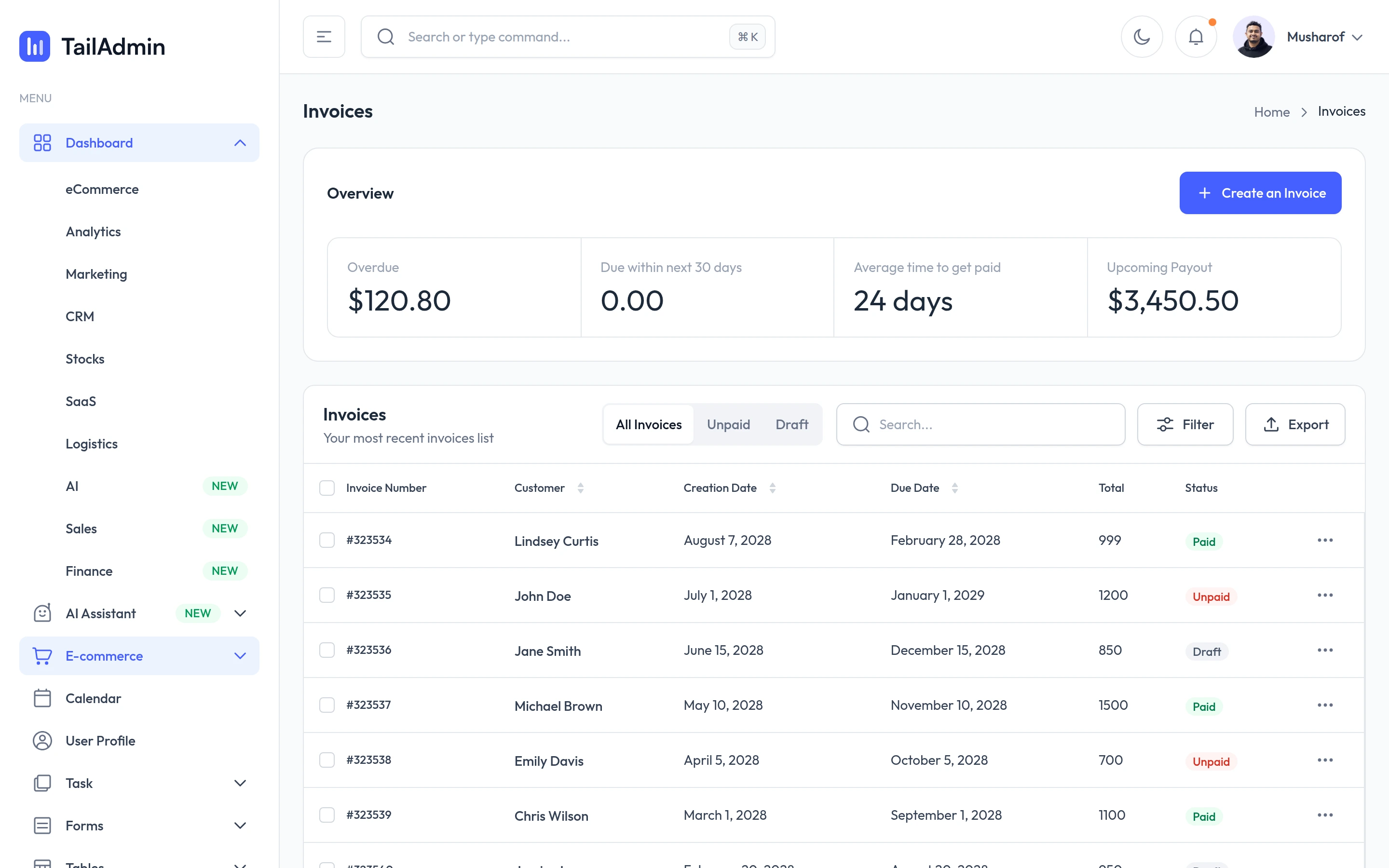Open actions menu for Lindsey Curtis invoice
This screenshot has width=1389, height=868.
(x=1325, y=540)
